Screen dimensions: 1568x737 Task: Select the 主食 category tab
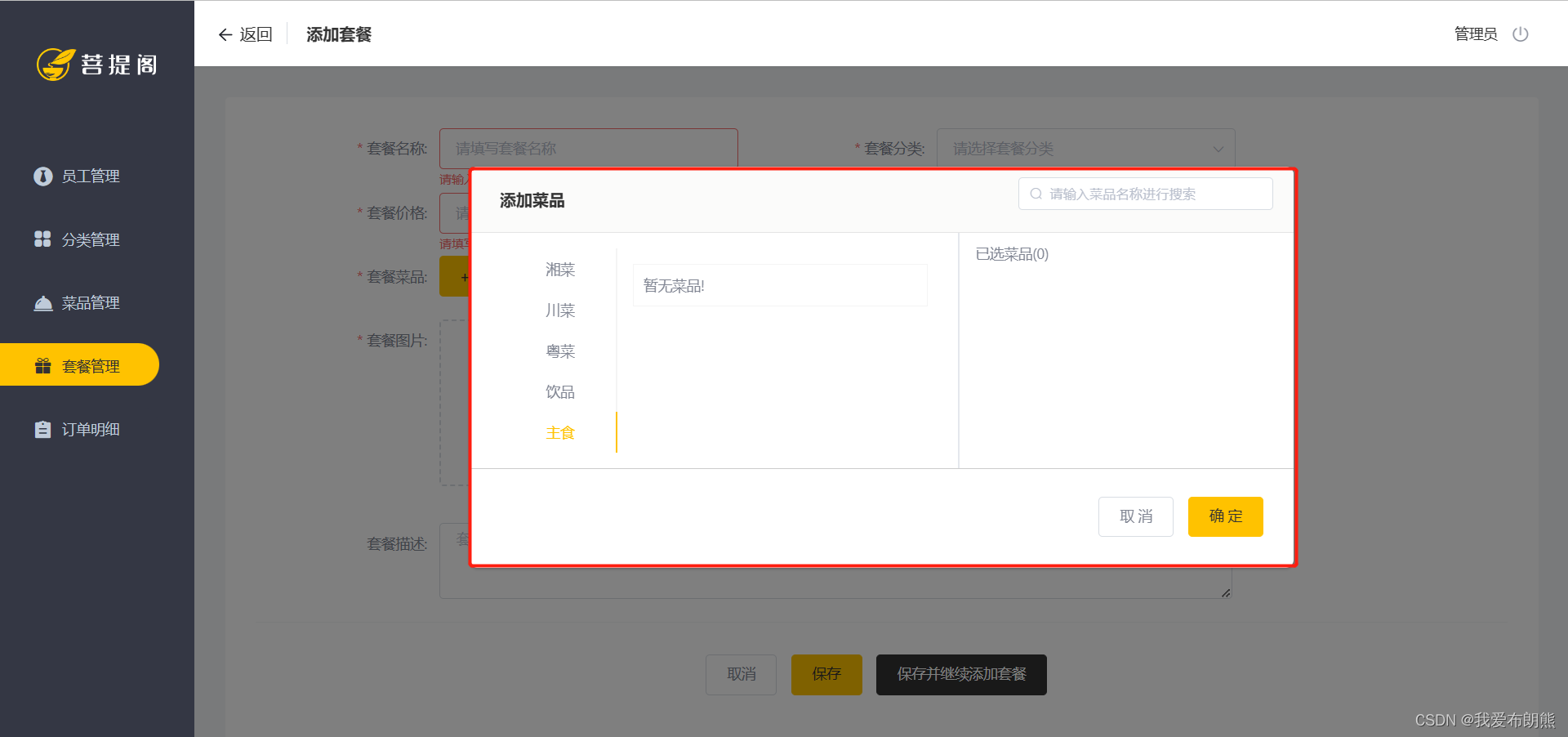[x=560, y=432]
